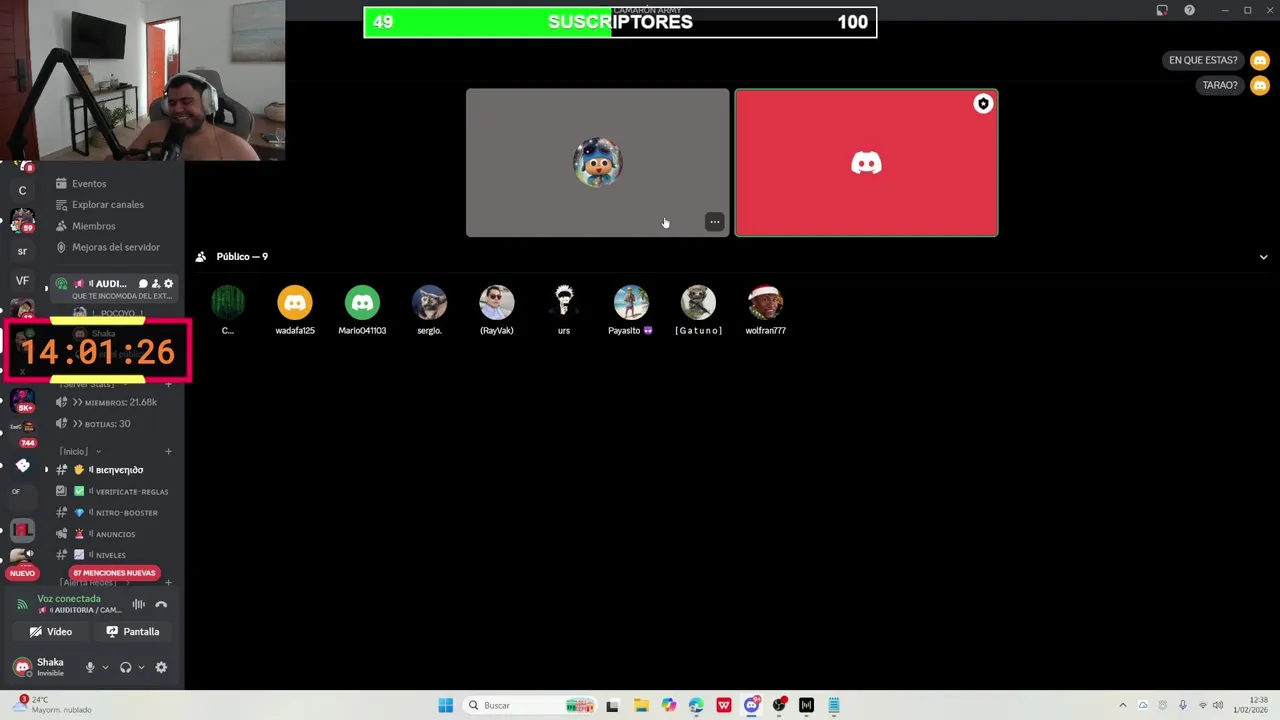The height and width of the screenshot is (720, 1280).
Task: Add a channel to the Alerta Redes category
Action: pyautogui.click(x=168, y=582)
